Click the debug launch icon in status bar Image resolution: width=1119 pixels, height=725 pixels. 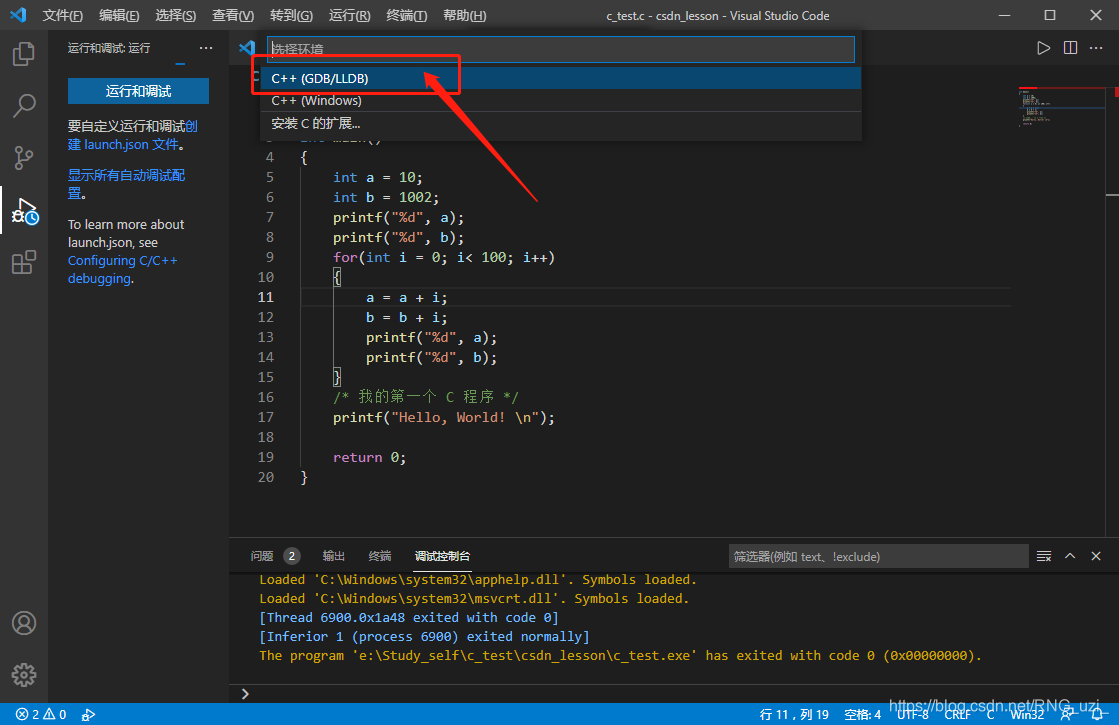[88, 714]
